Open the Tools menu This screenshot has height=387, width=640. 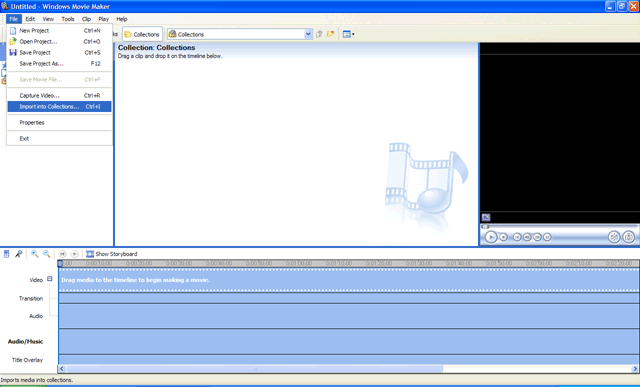[x=68, y=19]
